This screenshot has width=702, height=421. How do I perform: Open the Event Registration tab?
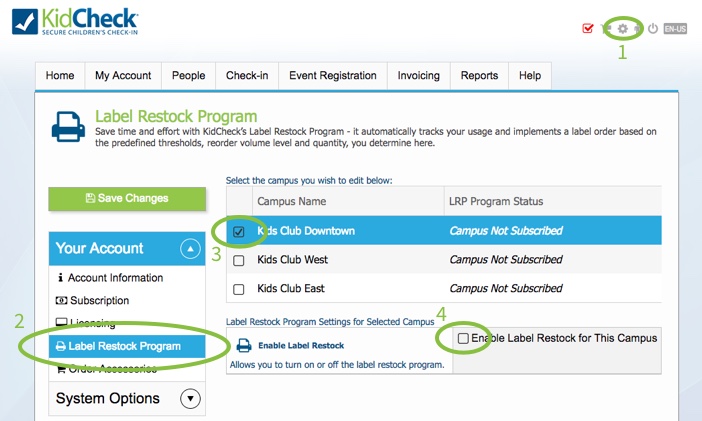point(333,76)
